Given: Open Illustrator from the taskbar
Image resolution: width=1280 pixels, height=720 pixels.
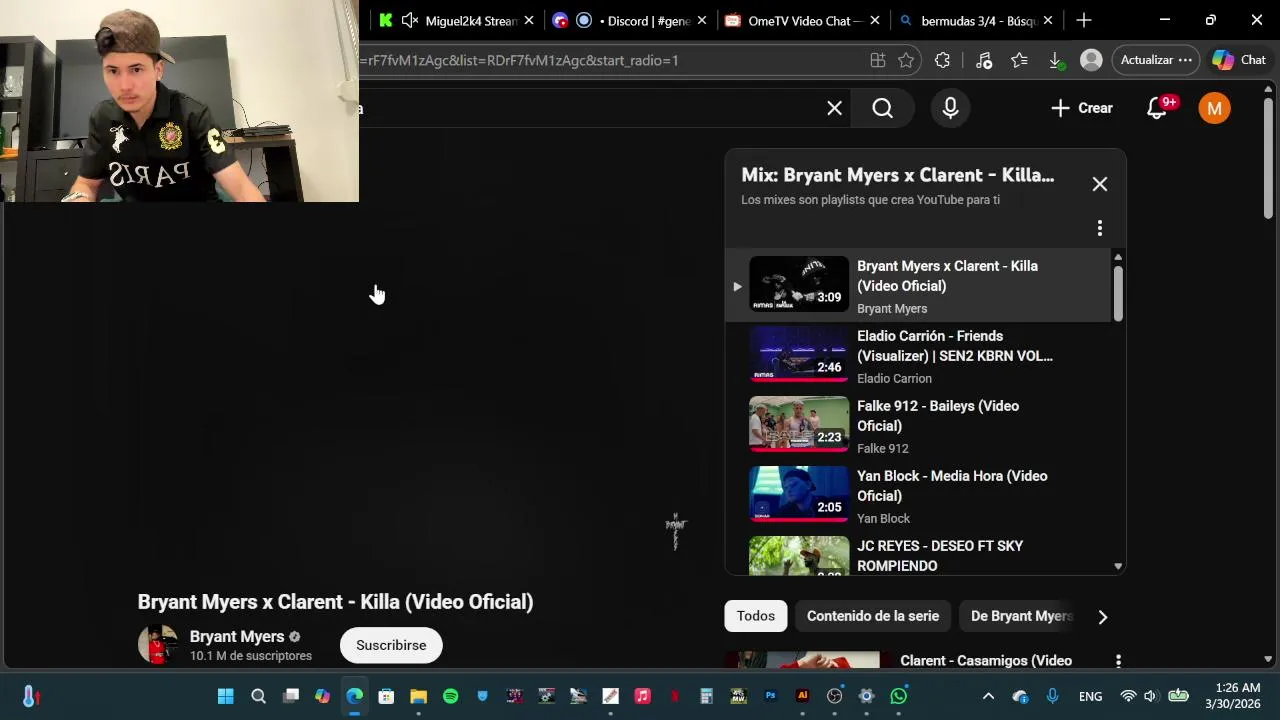Looking at the screenshot, I should 802,696.
